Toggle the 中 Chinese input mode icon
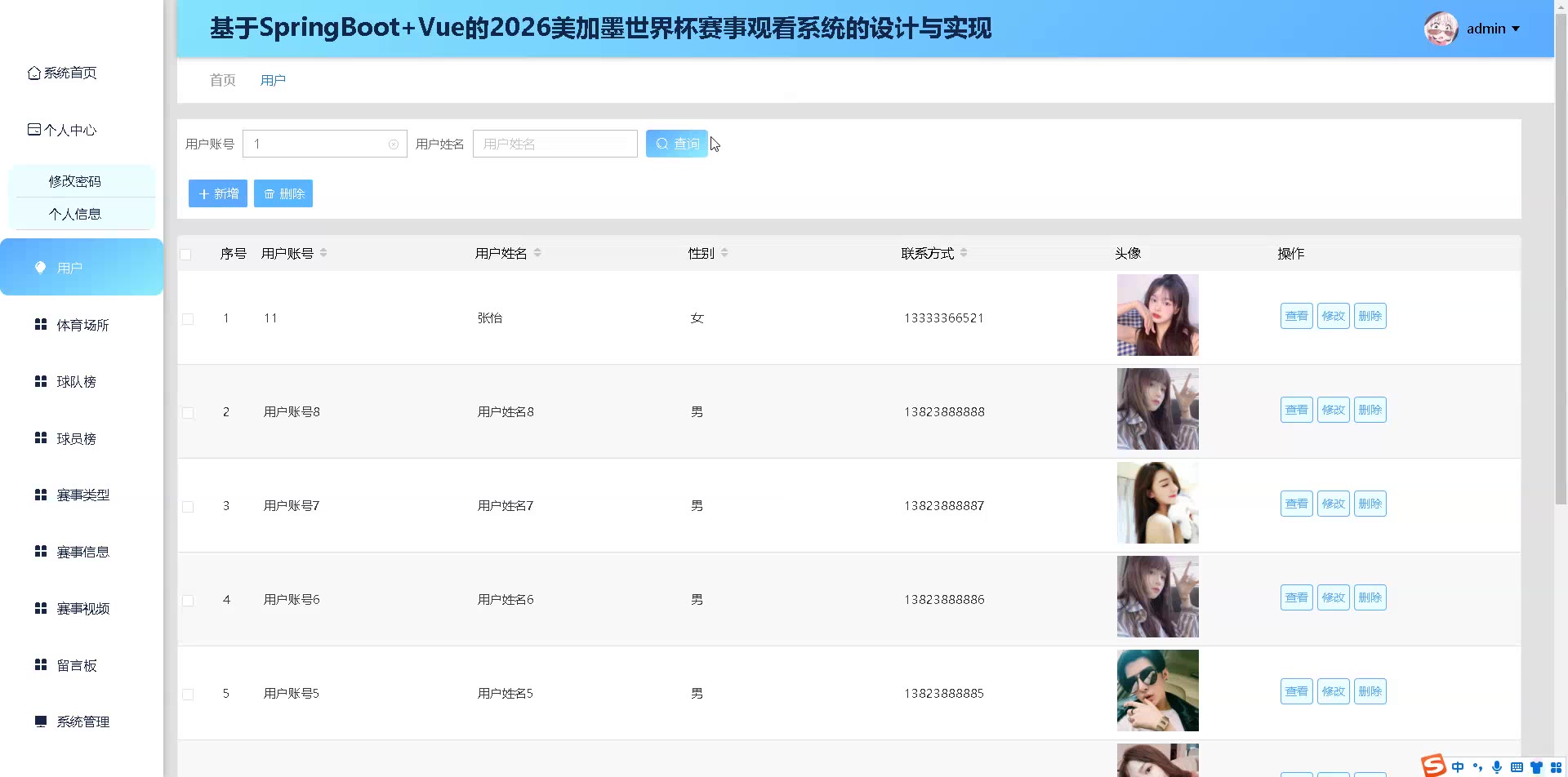The height and width of the screenshot is (777, 1568). point(1458,767)
